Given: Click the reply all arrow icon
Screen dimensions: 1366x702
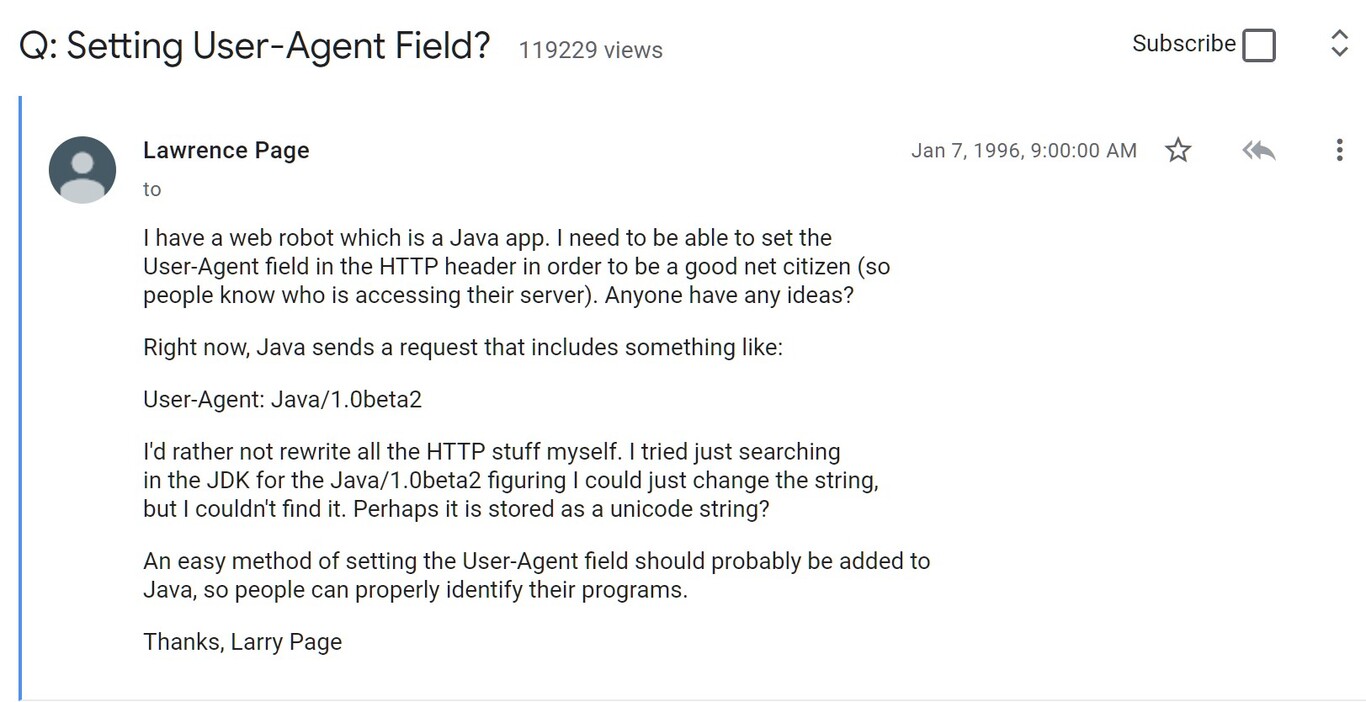Looking at the screenshot, I should pyautogui.click(x=1258, y=151).
